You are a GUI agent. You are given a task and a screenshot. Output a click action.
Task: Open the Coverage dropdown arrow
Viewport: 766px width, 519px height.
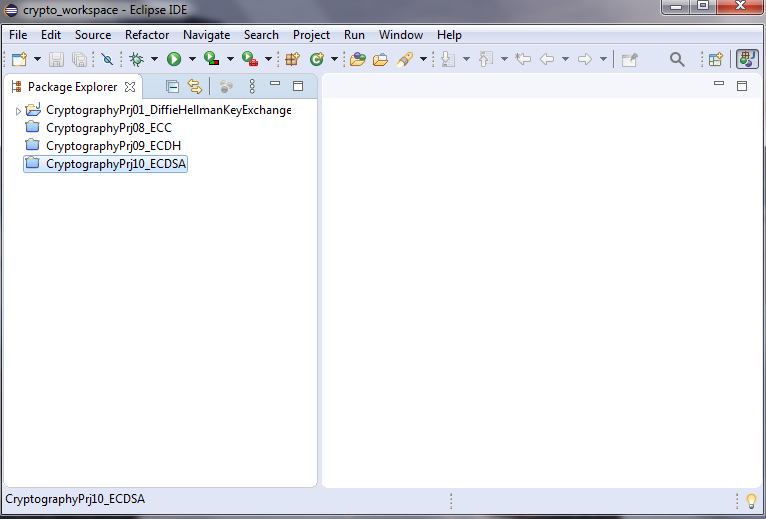pyautogui.click(x=230, y=59)
